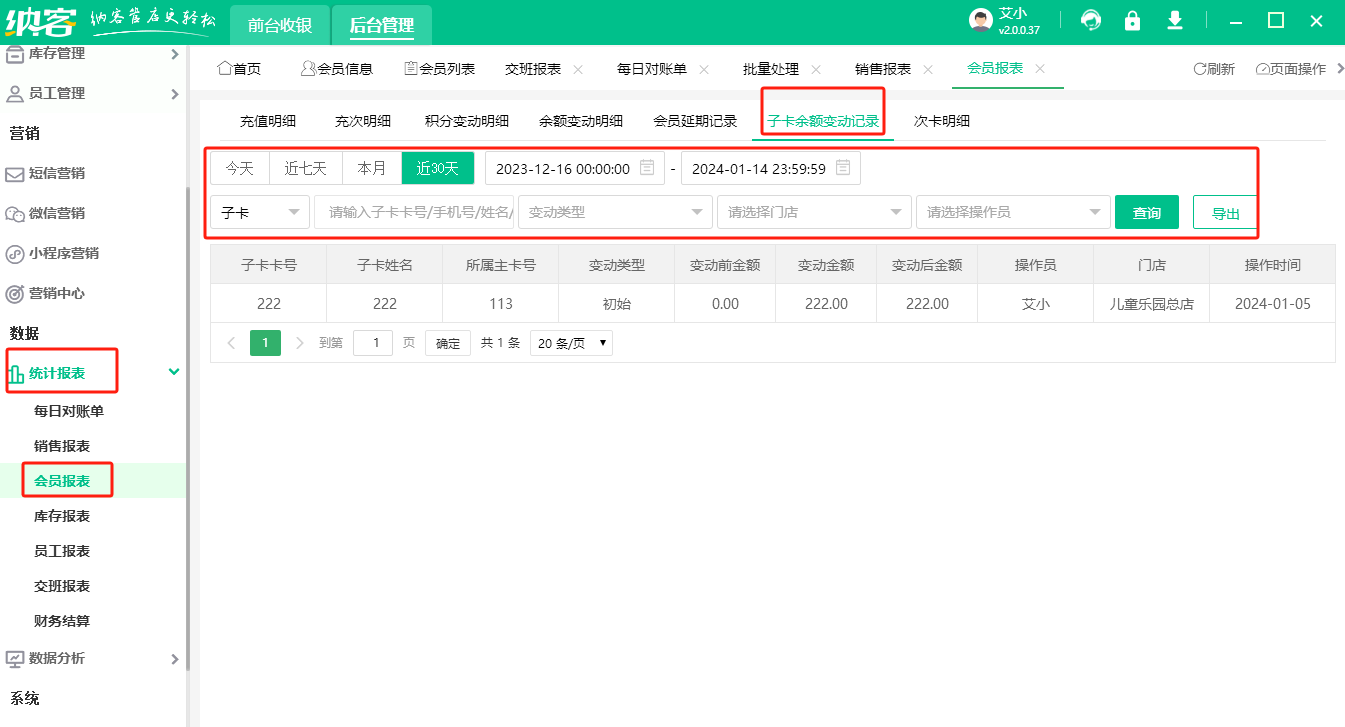Viewport: 1345px width, 727px height.
Task: Open the 请选择门店 store dropdown
Action: click(x=813, y=212)
